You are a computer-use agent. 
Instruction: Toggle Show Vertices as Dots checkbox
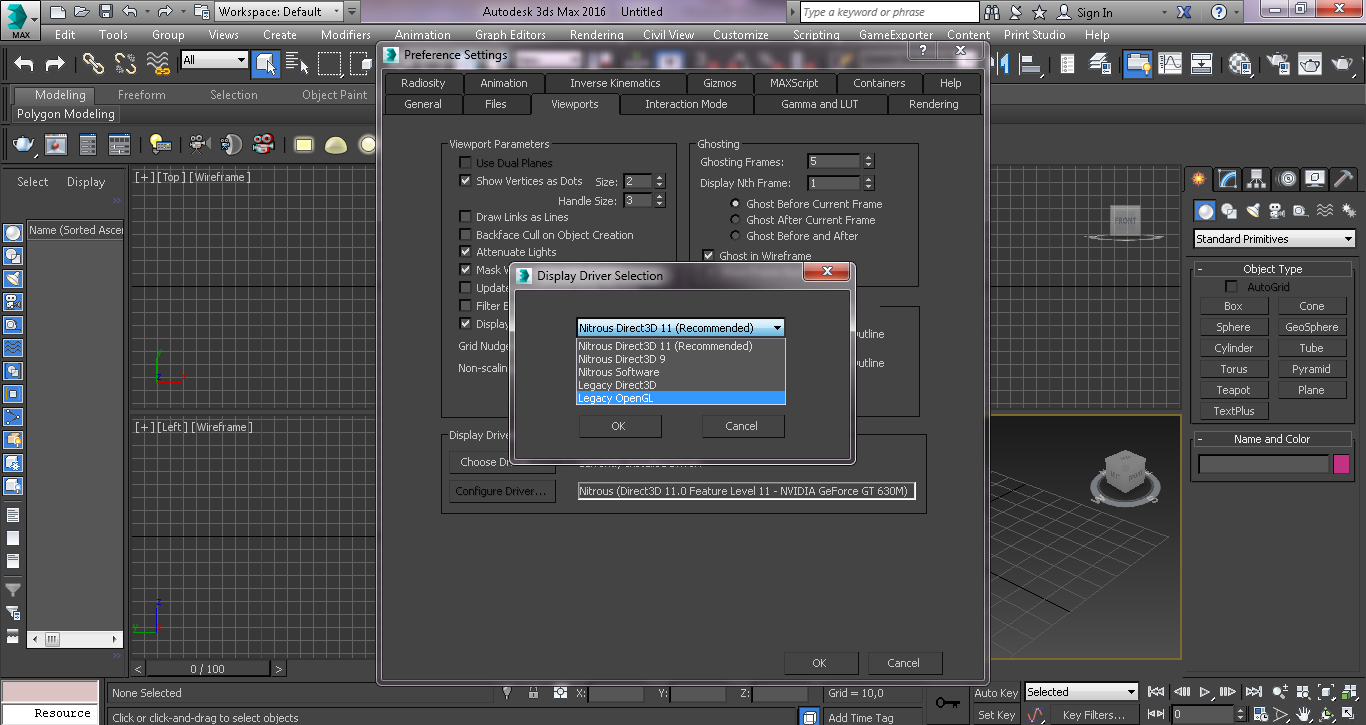pyautogui.click(x=465, y=181)
